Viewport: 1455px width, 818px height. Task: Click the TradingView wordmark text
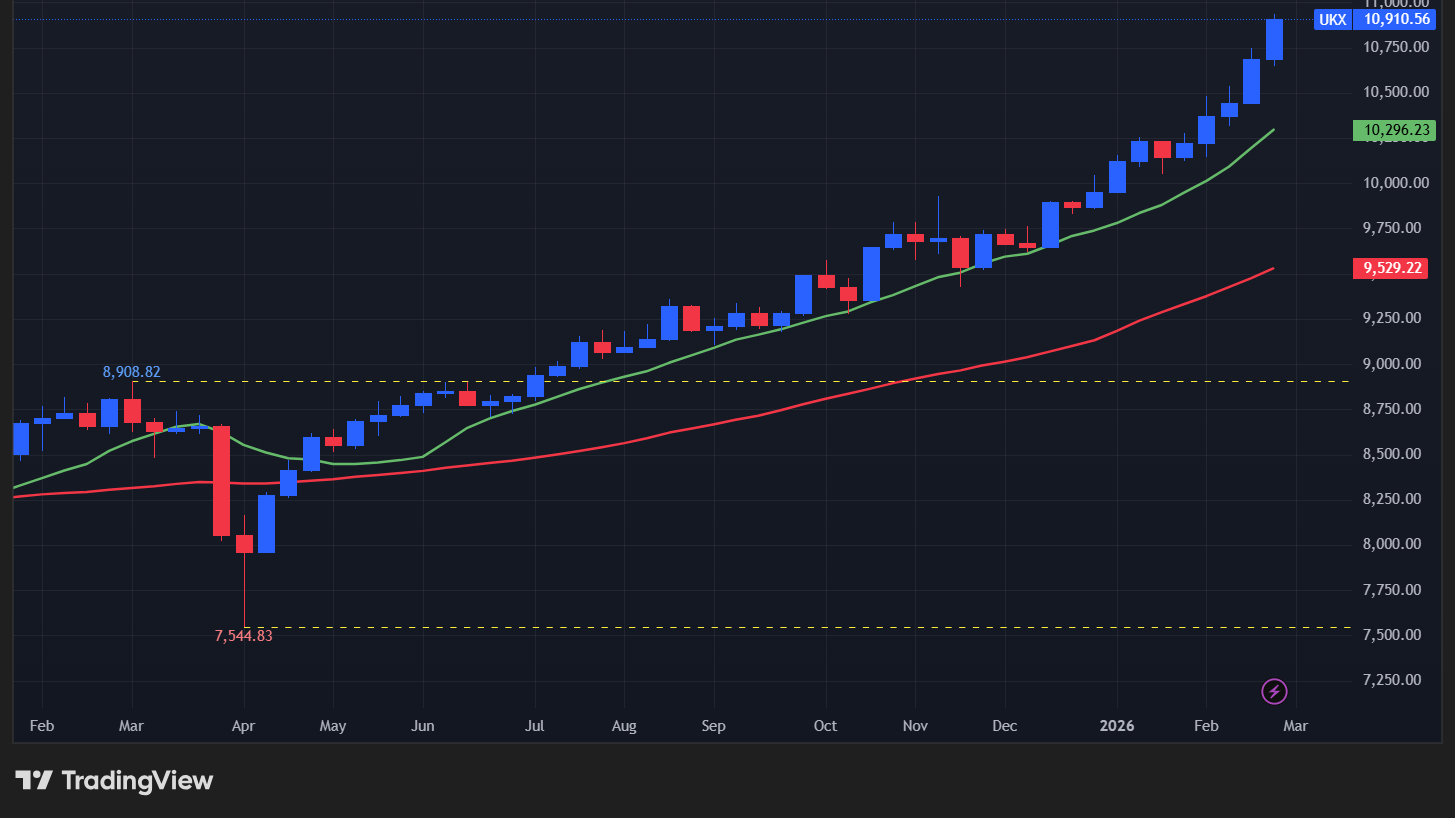point(137,781)
